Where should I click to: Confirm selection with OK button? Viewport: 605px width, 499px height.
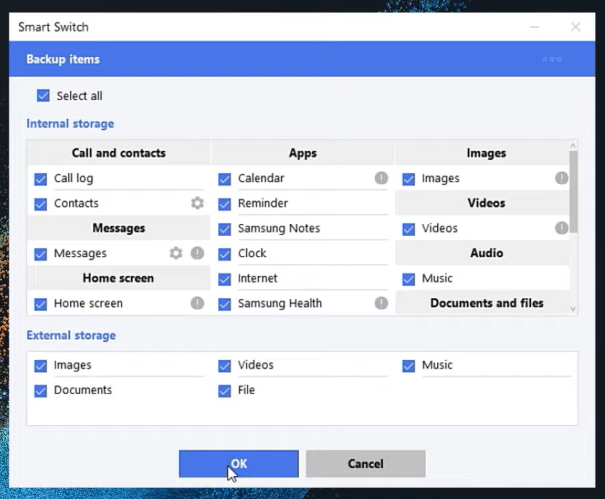tap(238, 464)
